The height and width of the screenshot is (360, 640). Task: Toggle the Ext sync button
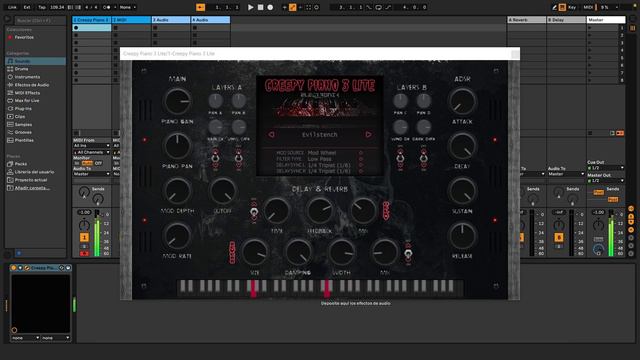click(27, 7)
